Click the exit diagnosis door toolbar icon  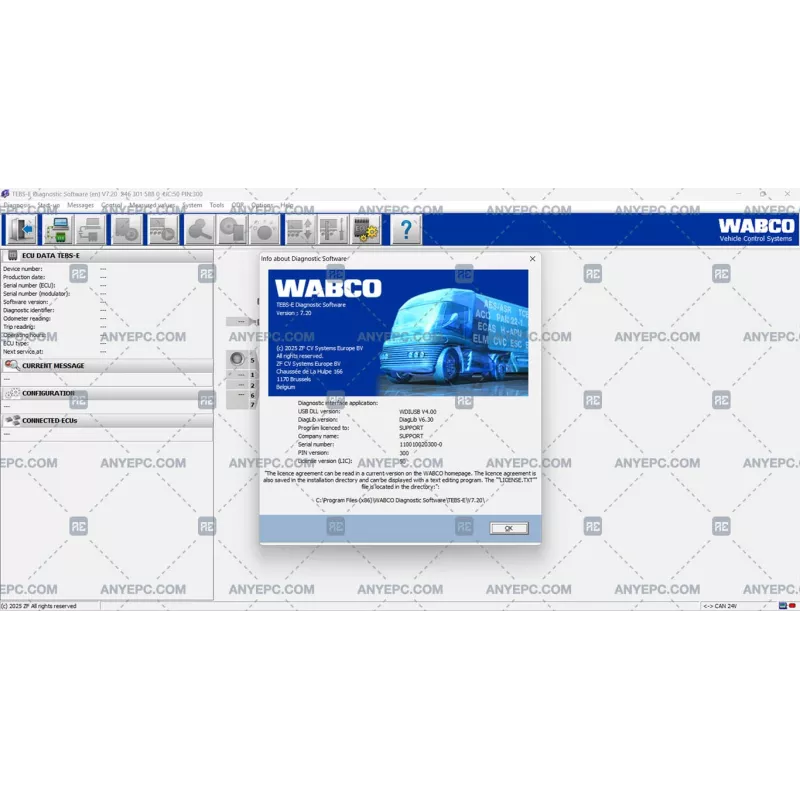coord(21,229)
